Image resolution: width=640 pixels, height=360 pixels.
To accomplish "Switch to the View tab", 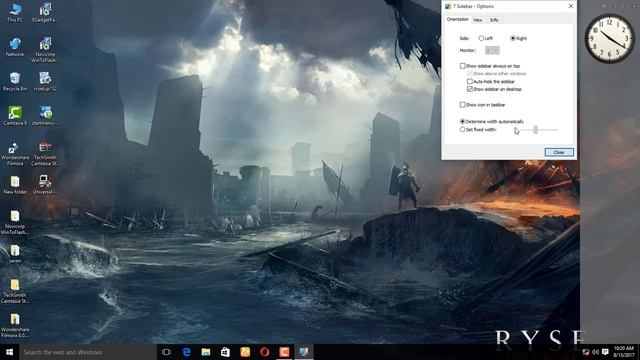I will click(478, 20).
